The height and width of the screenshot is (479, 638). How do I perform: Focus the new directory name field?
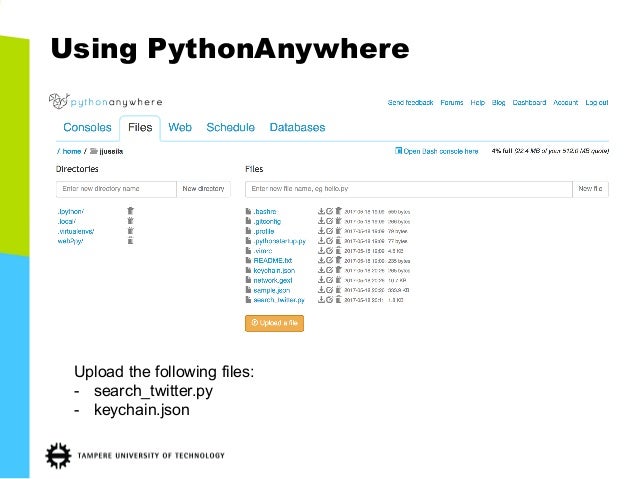pyautogui.click(x=116, y=189)
